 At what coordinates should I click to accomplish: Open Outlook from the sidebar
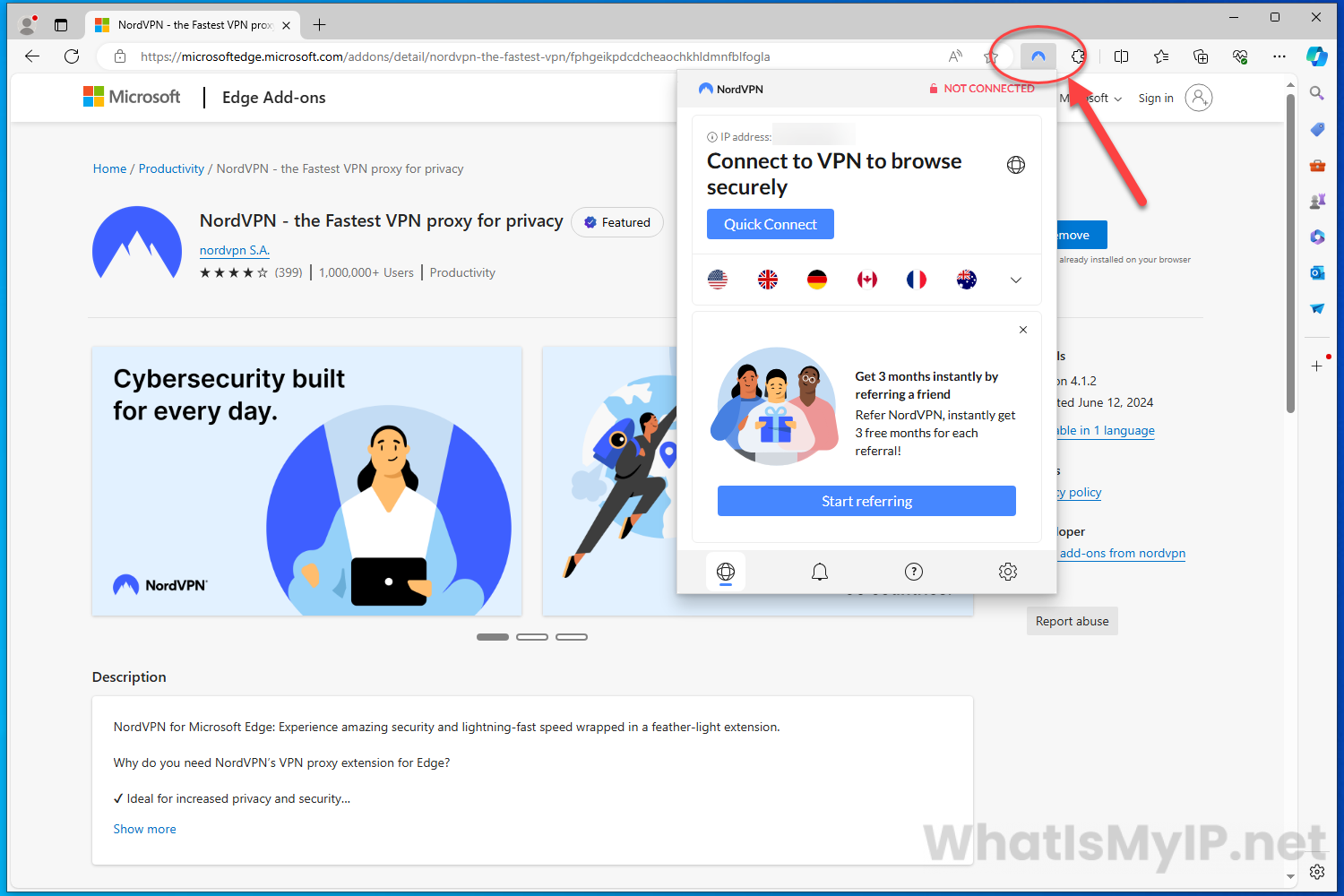(x=1316, y=272)
